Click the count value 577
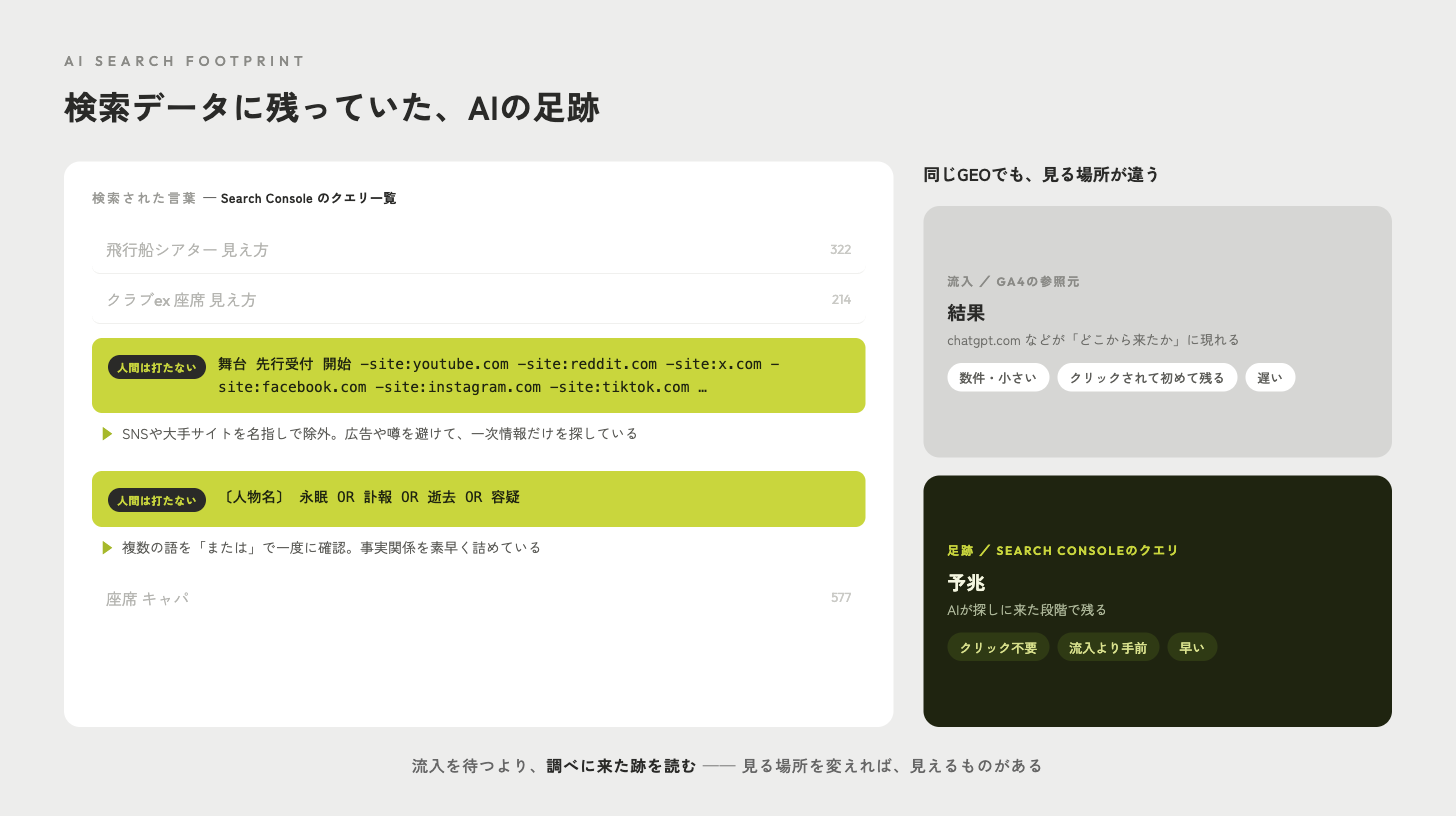This screenshot has height=816, width=1456. pyautogui.click(x=841, y=597)
